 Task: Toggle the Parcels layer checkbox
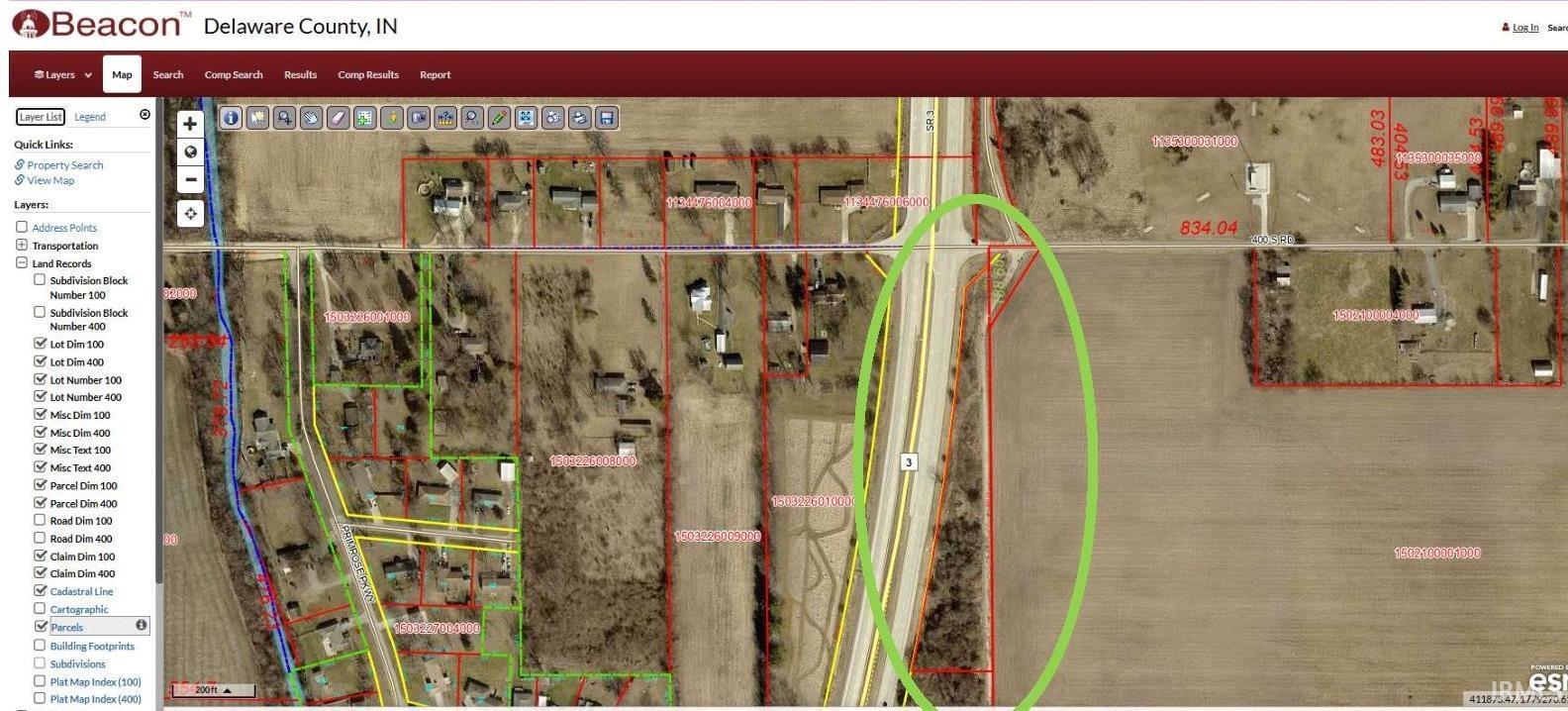coord(40,626)
